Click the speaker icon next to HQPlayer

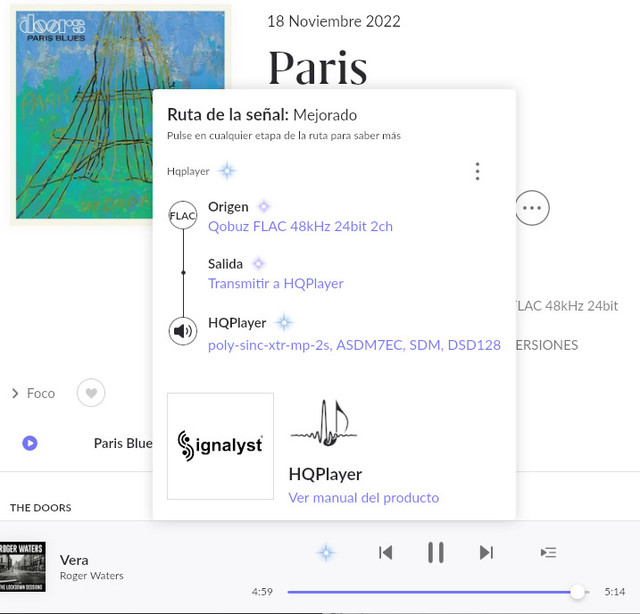[183, 331]
